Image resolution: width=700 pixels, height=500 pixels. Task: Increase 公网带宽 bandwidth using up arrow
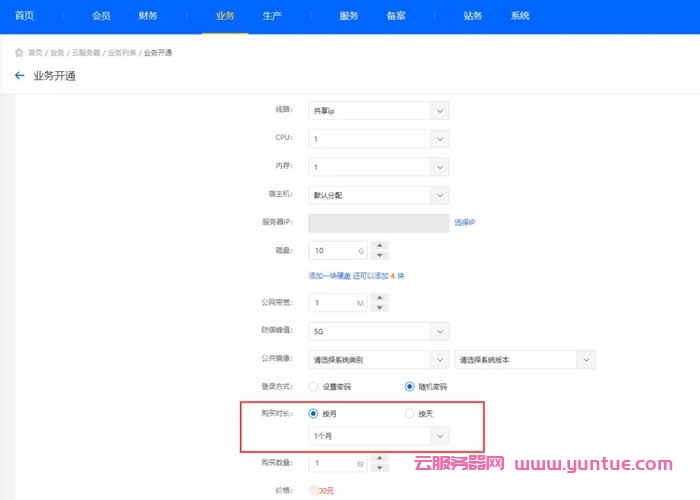click(380, 297)
